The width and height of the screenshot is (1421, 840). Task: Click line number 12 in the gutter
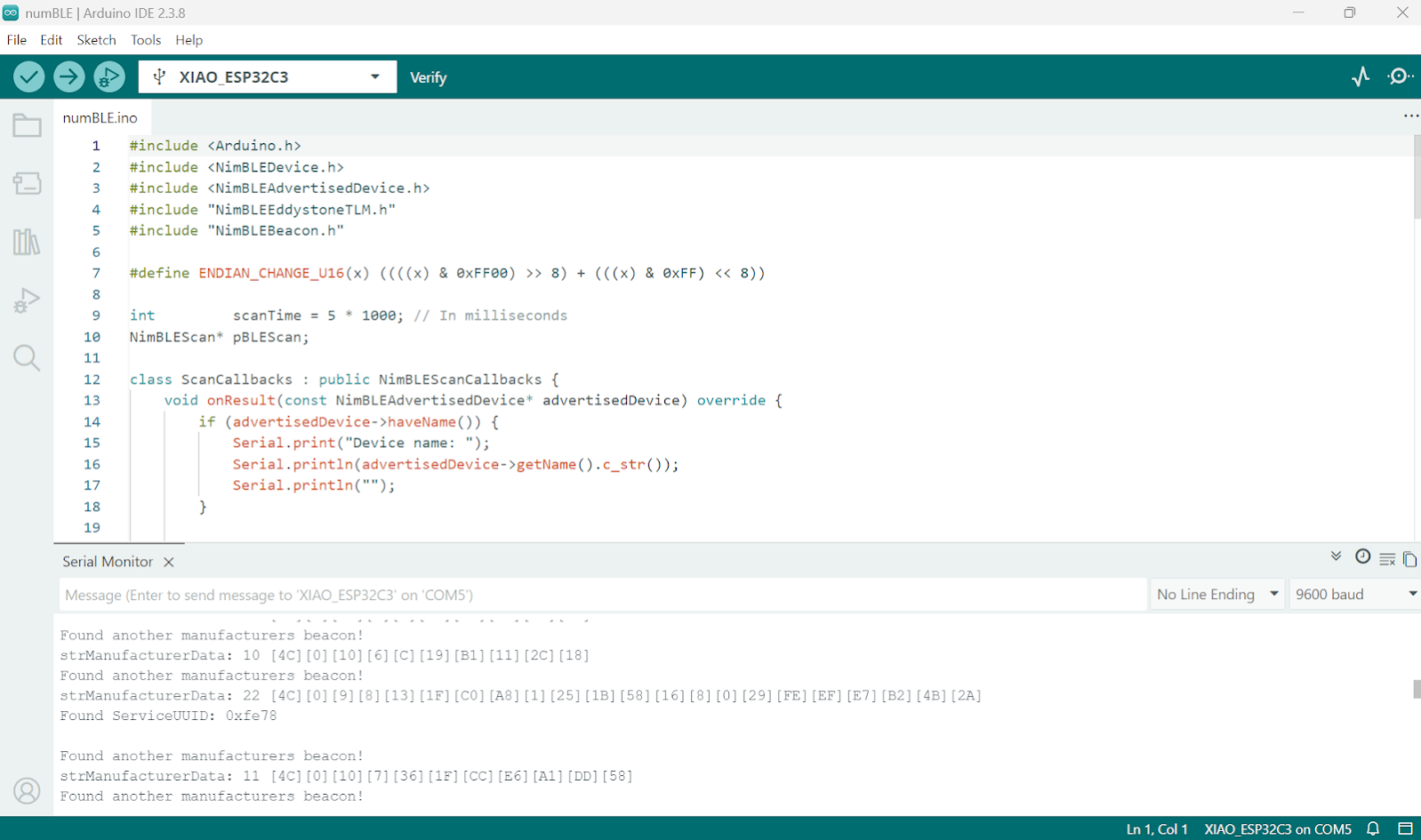click(x=92, y=380)
